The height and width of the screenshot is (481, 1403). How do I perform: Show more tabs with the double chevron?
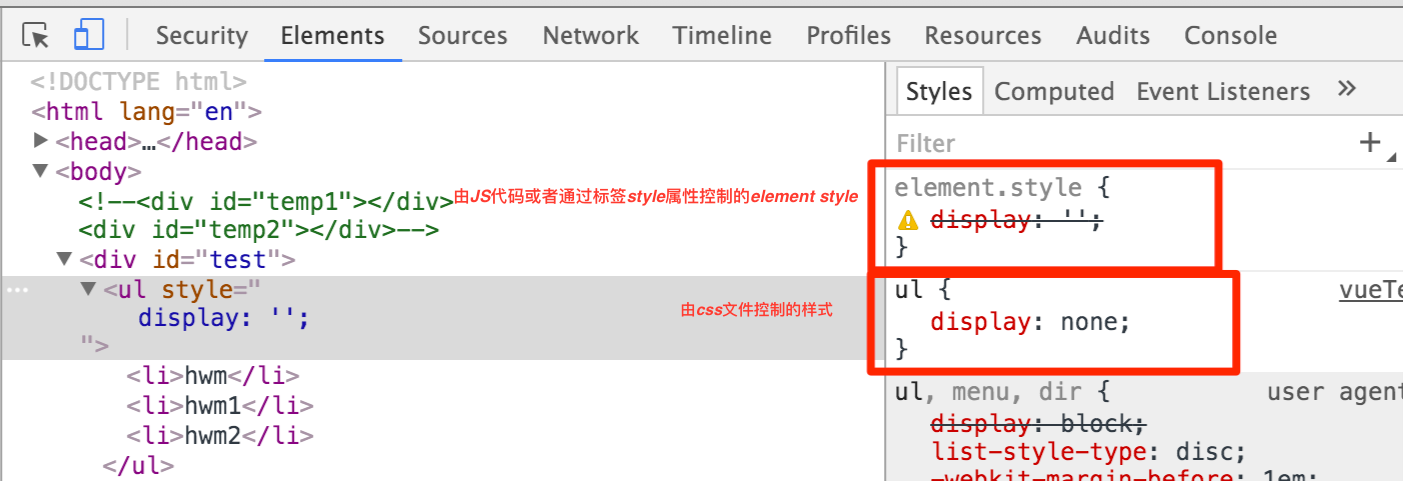pyautogui.click(x=1346, y=89)
